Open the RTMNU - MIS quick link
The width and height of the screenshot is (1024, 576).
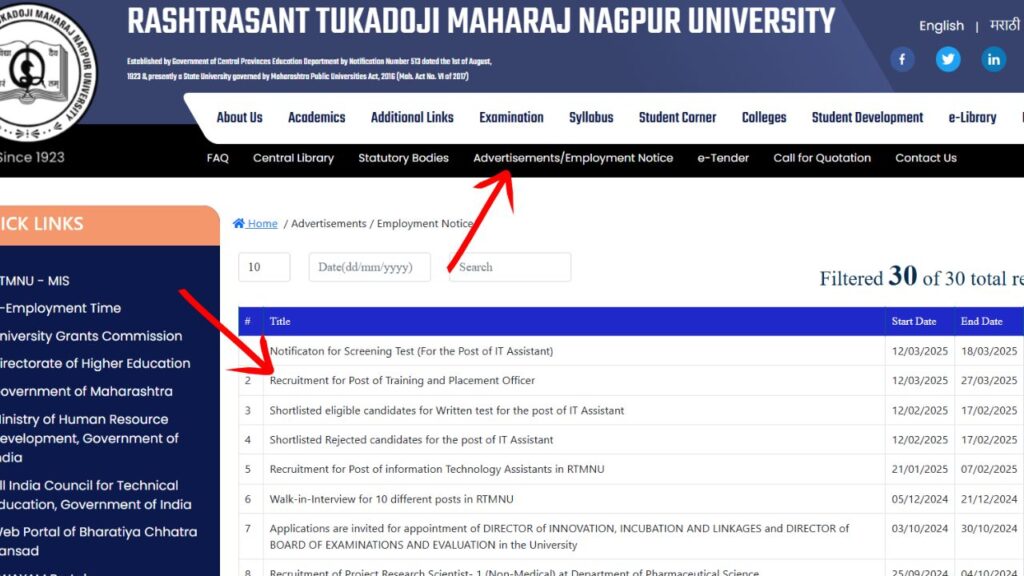point(35,281)
